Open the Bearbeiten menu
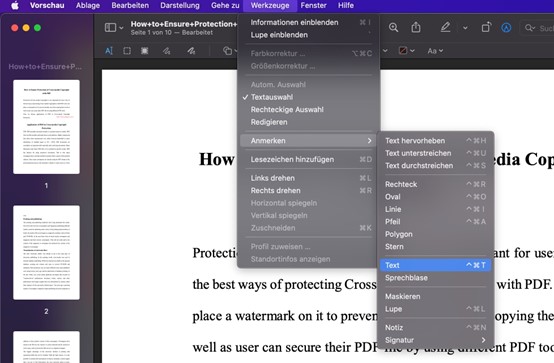554x363 pixels. tap(130, 5)
